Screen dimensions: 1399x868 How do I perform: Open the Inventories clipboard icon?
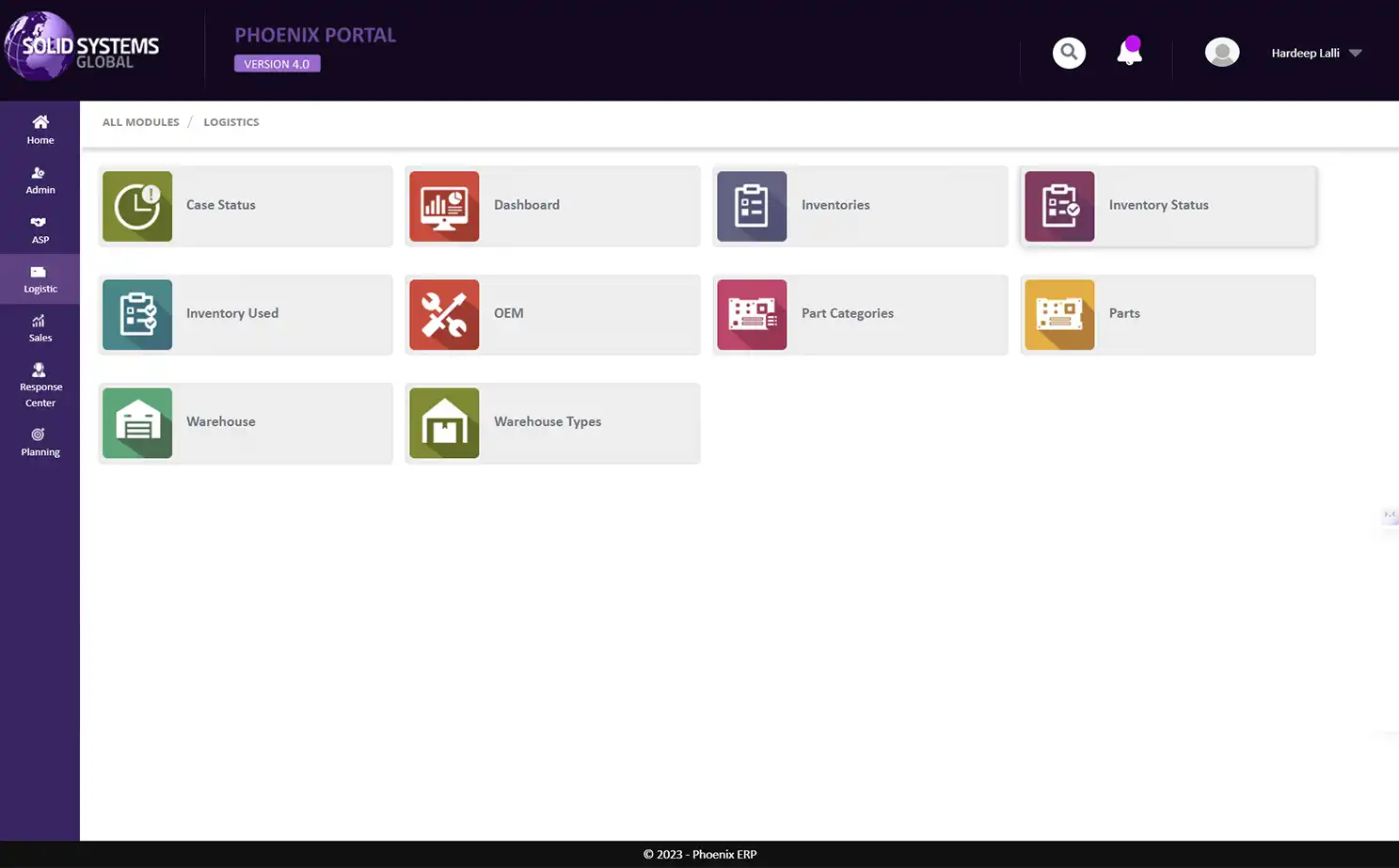[x=752, y=206]
